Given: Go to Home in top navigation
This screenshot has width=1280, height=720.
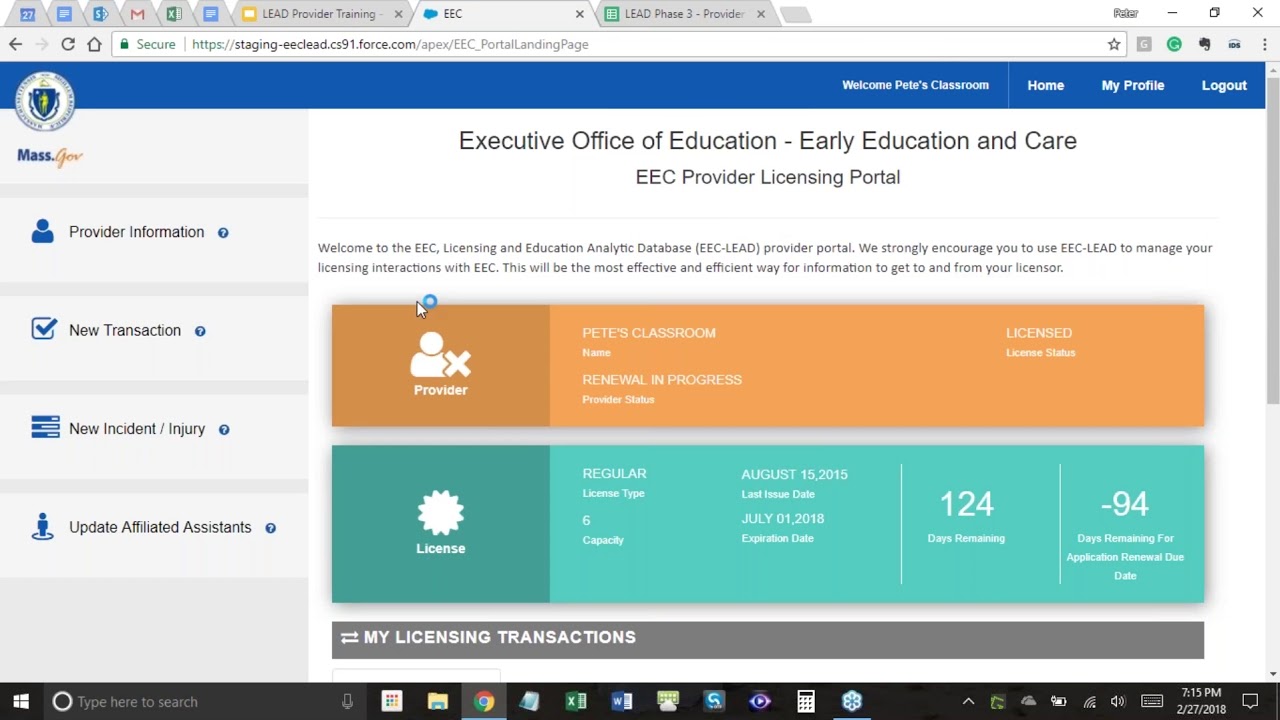Looking at the screenshot, I should 1045,85.
